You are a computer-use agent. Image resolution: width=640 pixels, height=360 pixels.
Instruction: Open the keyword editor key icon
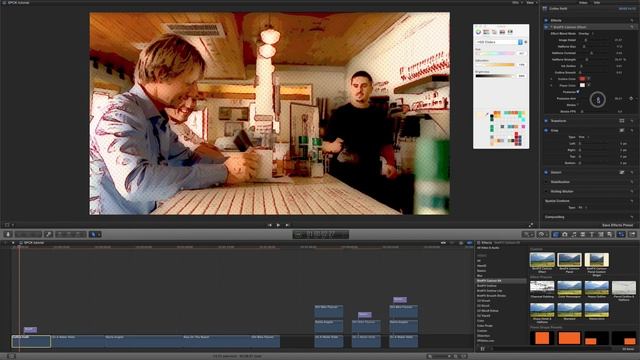49,234
